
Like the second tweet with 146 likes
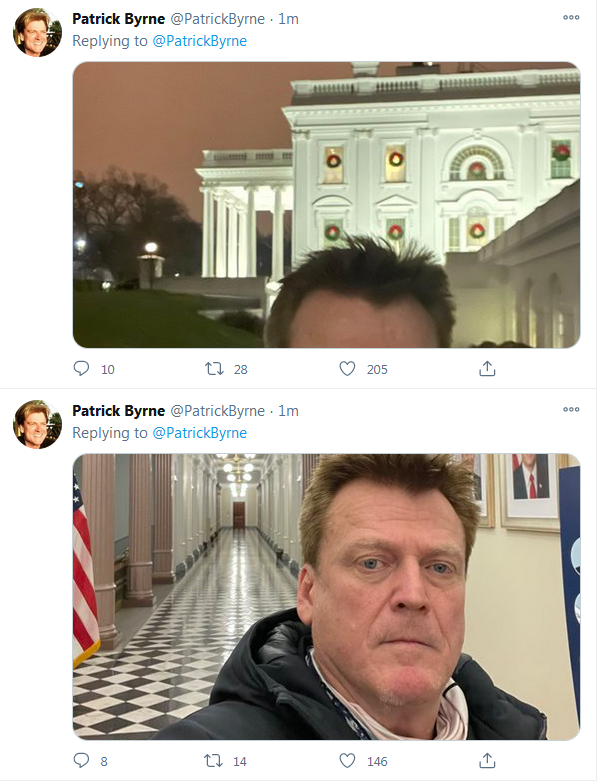(347, 761)
